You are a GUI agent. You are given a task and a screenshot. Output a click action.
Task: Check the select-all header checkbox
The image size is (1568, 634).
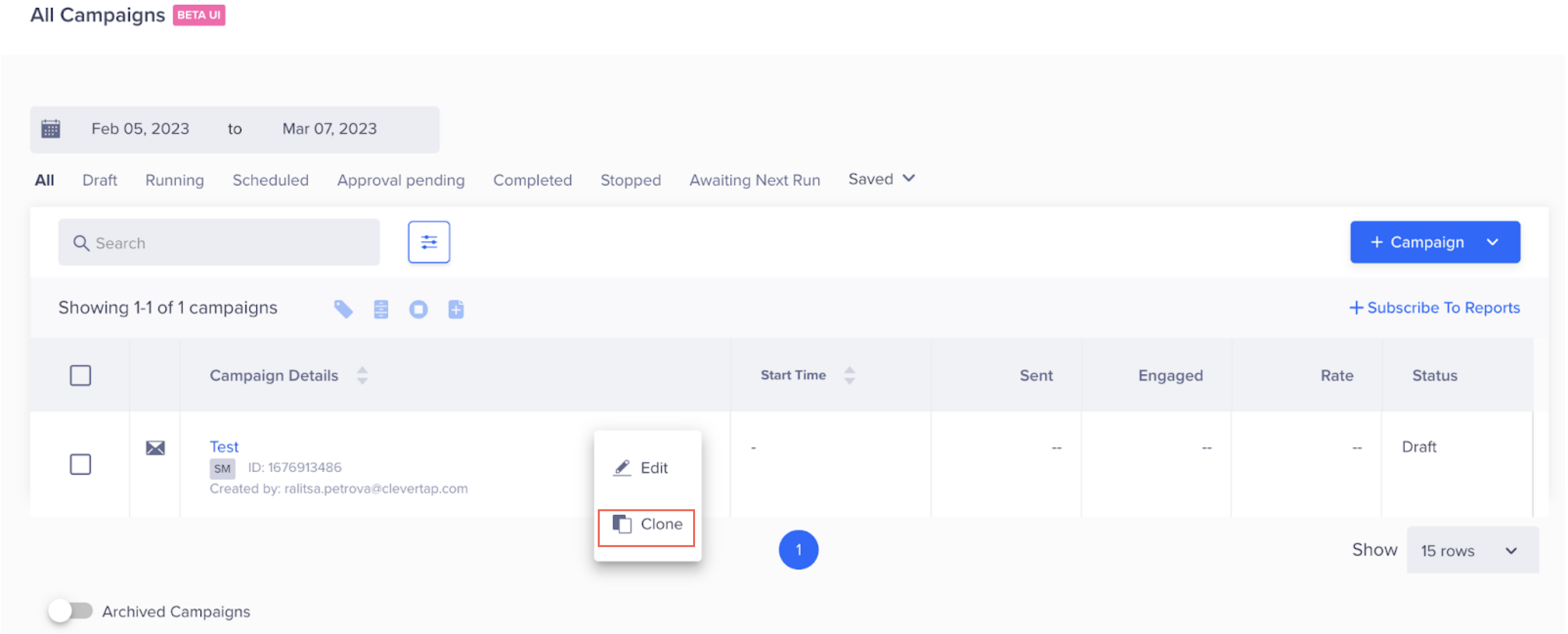tap(80, 376)
